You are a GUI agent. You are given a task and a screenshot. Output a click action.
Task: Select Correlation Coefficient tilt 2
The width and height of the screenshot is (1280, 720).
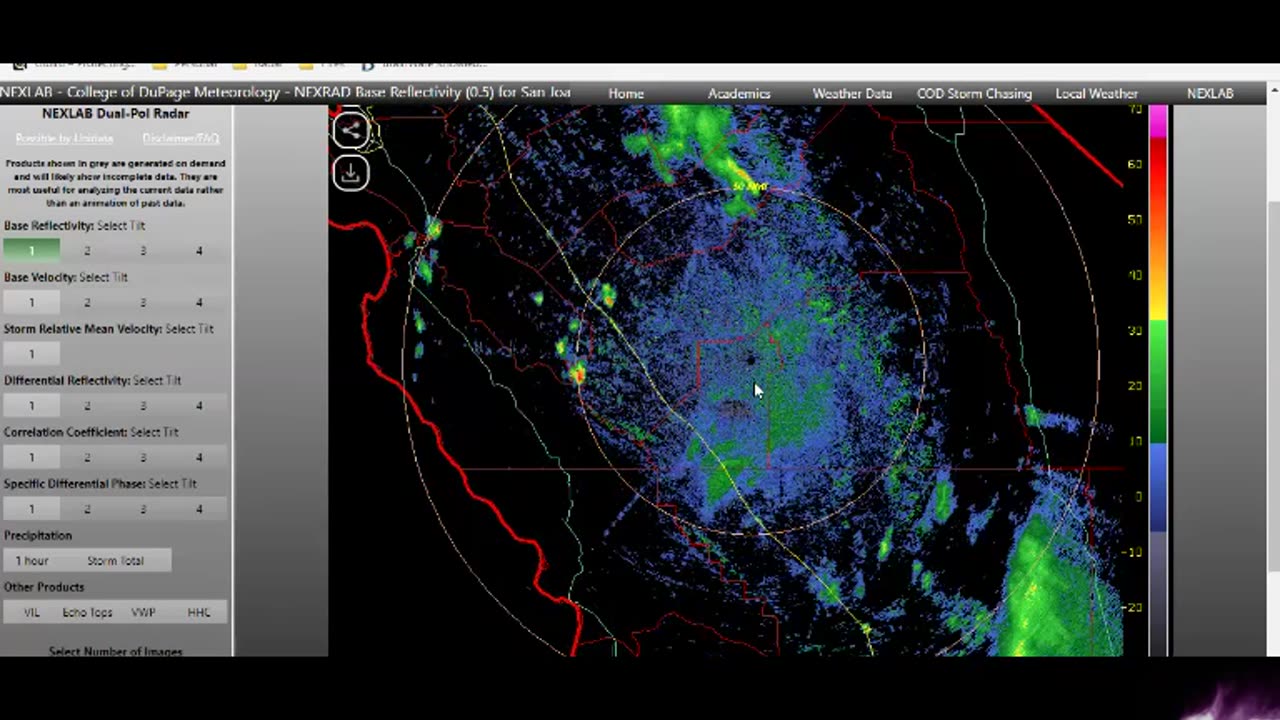(87, 457)
